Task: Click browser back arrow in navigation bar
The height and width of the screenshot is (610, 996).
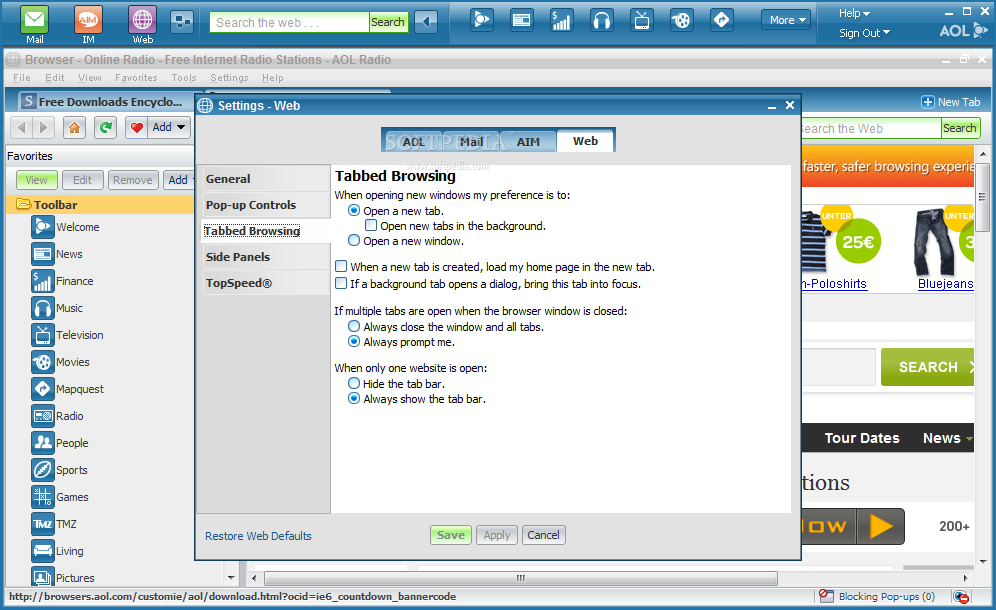Action: tap(22, 128)
